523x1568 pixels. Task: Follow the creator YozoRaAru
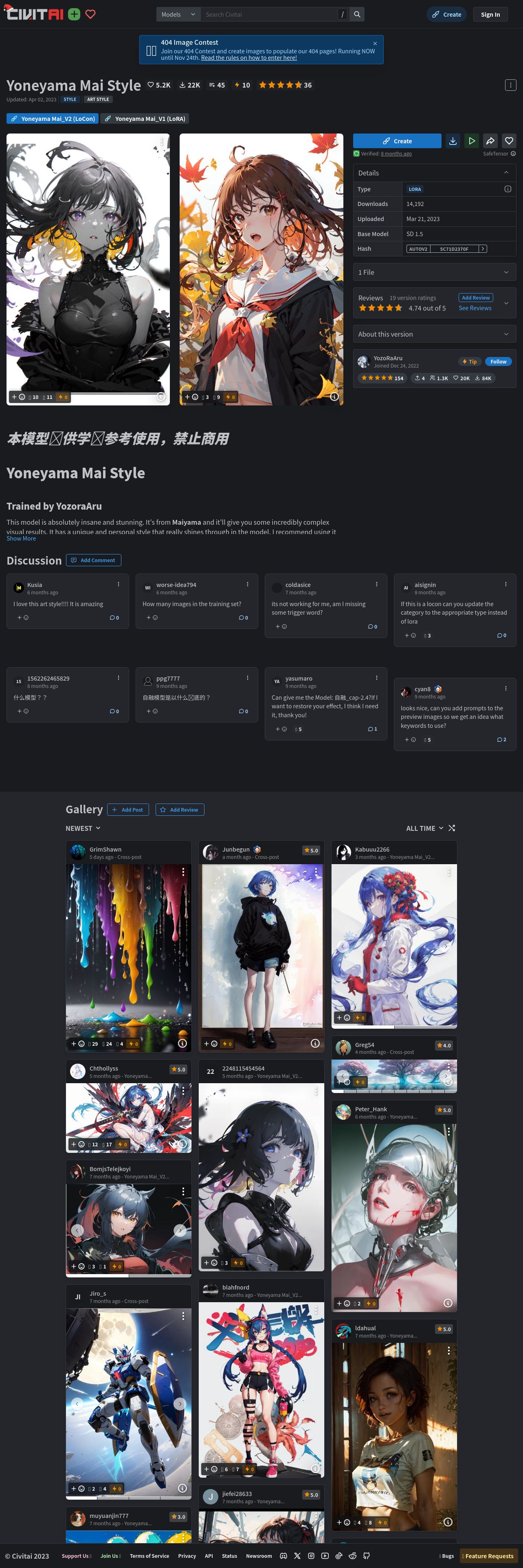tap(498, 361)
